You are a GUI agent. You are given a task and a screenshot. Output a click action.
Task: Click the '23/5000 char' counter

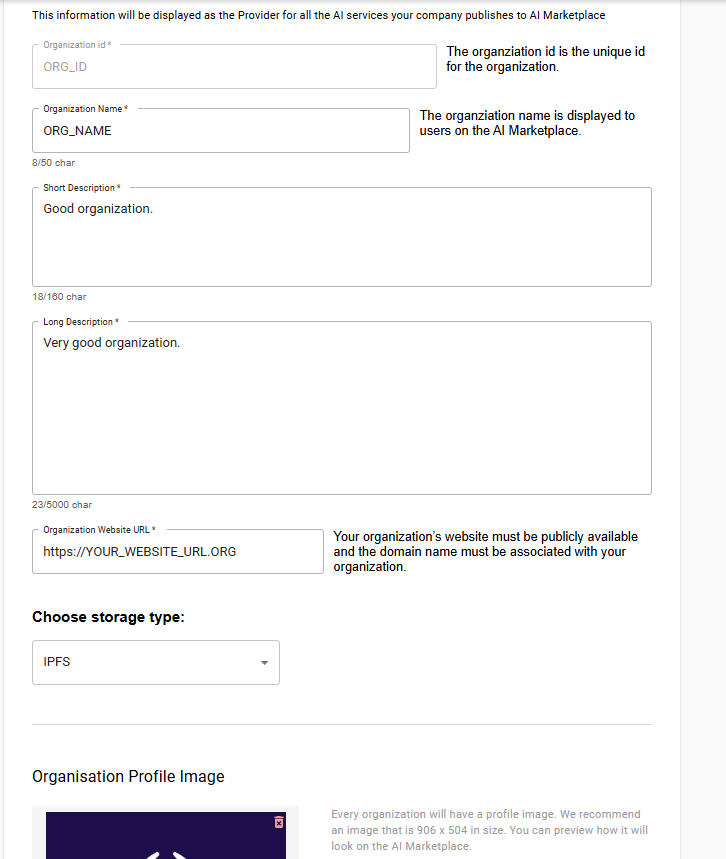pos(62,505)
